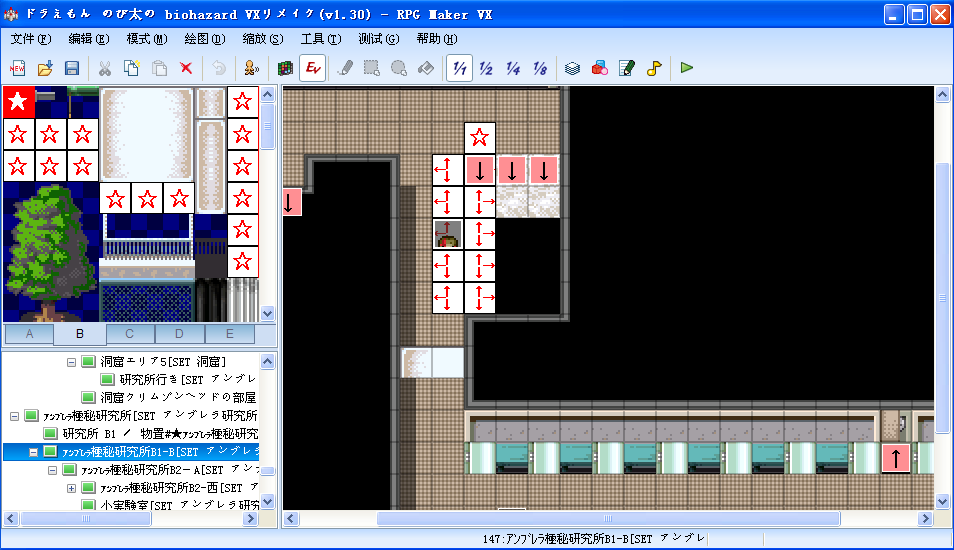Set map zoom scale to 1/2

486,68
